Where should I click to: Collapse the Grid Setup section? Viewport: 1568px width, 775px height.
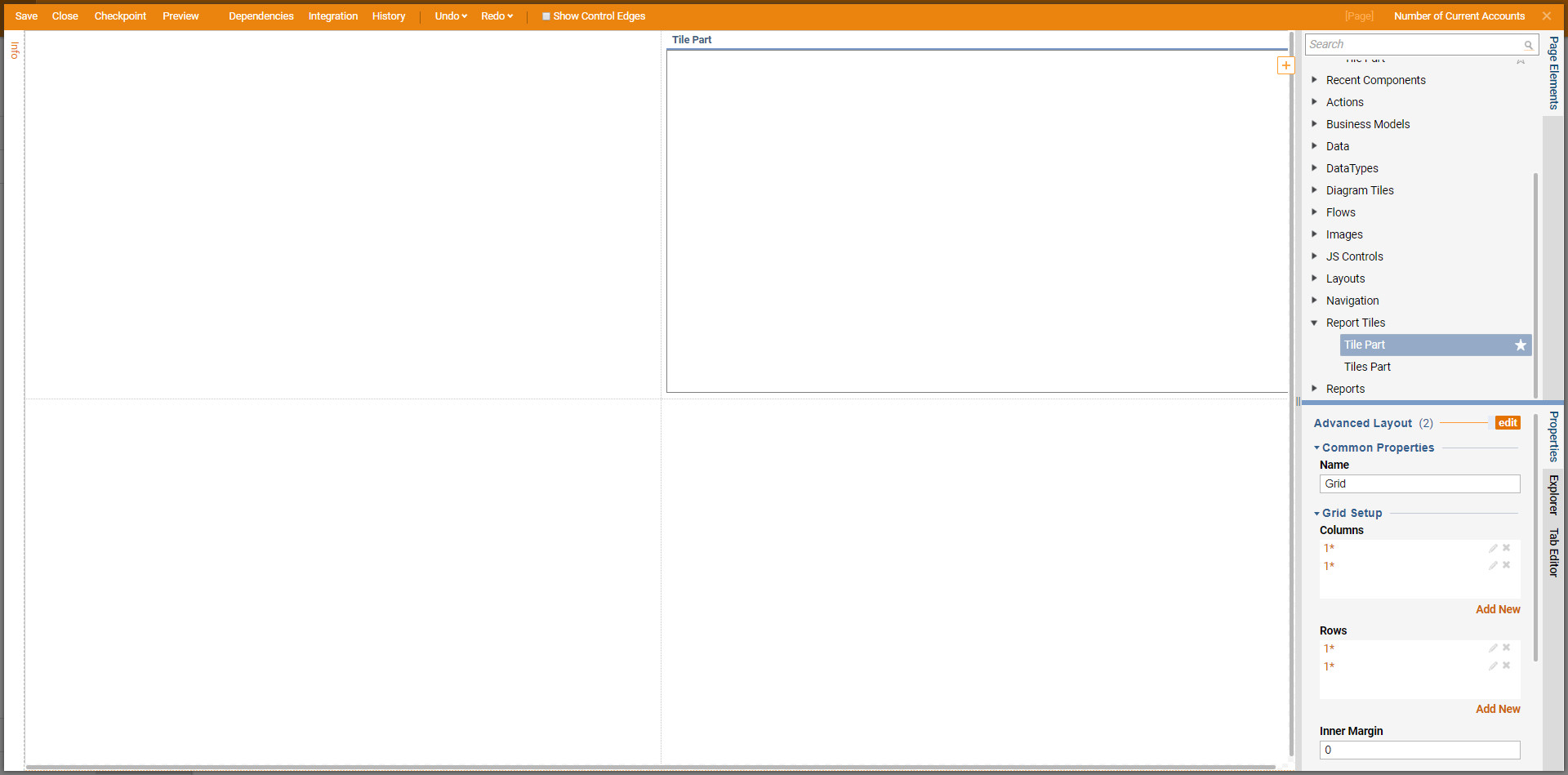pos(1316,514)
